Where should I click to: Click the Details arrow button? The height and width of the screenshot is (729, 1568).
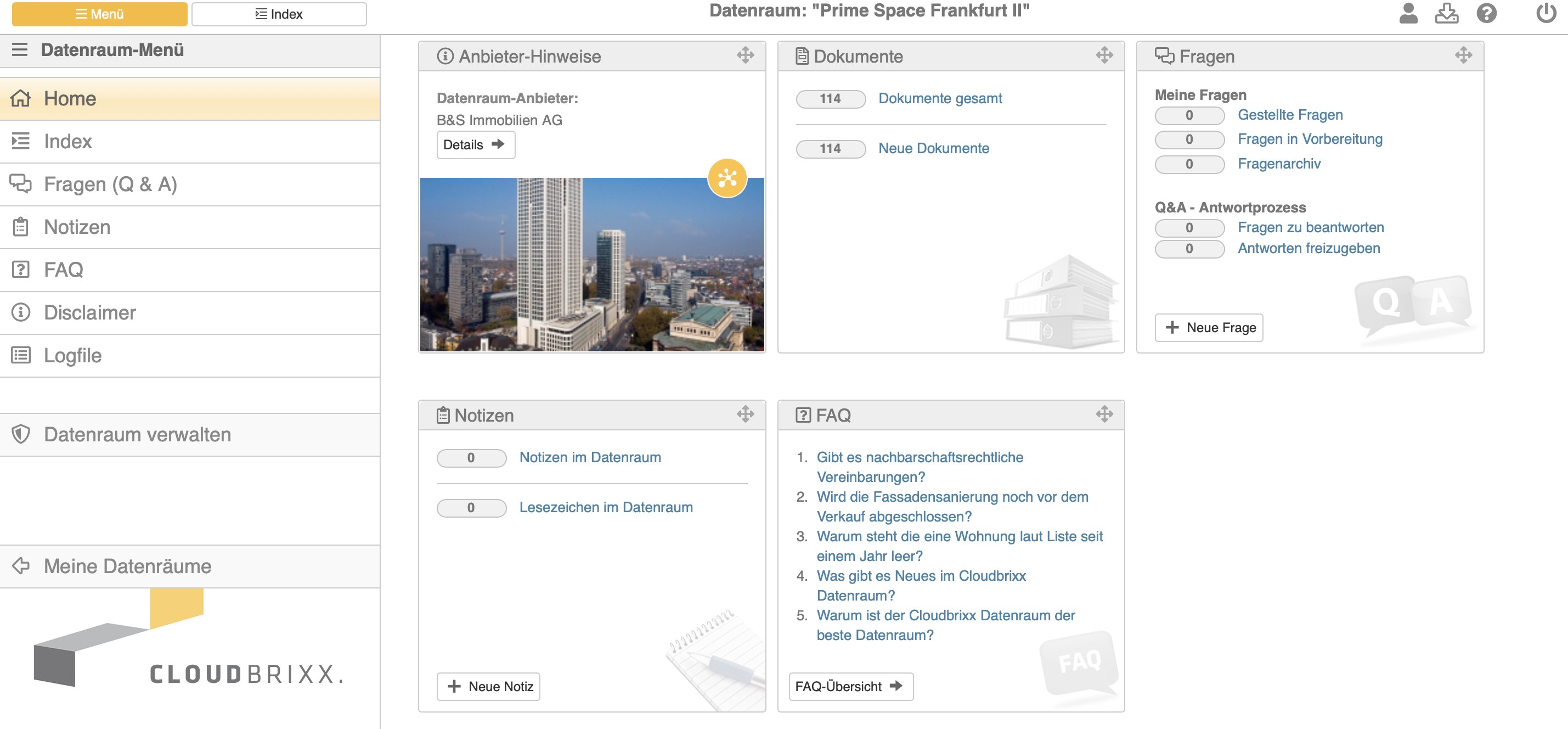click(x=475, y=144)
